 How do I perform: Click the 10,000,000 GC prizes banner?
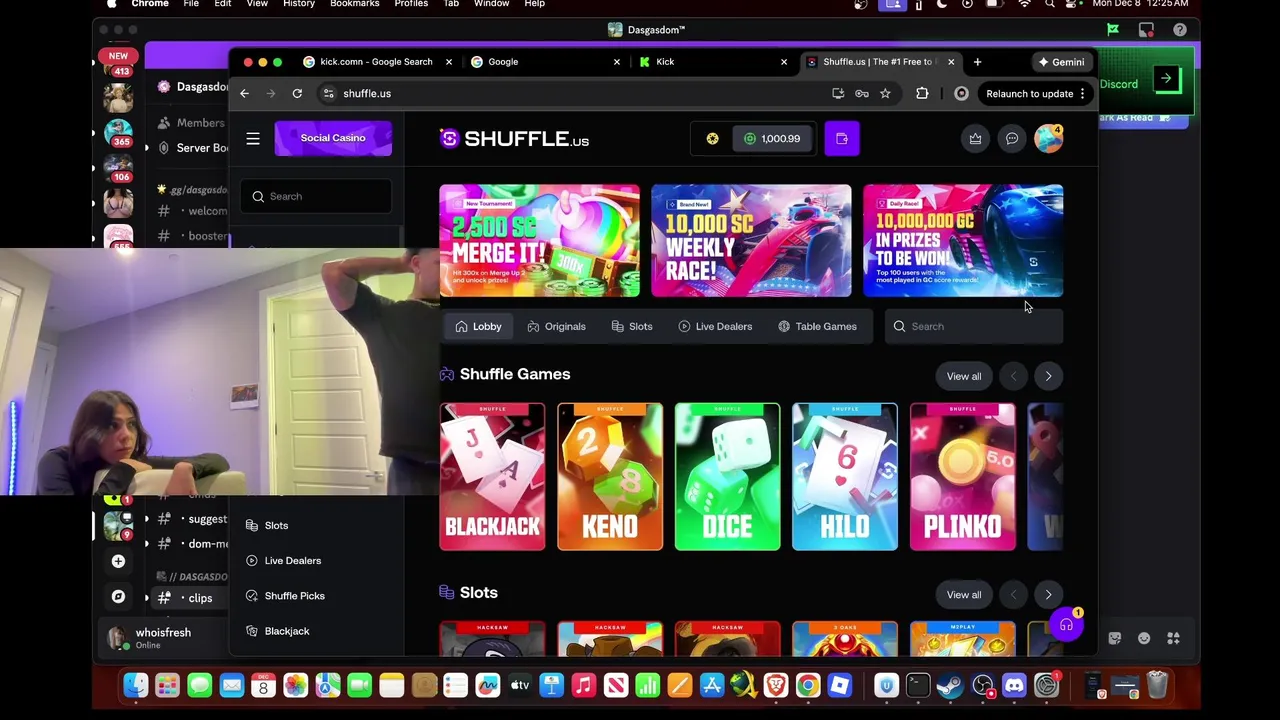click(963, 241)
